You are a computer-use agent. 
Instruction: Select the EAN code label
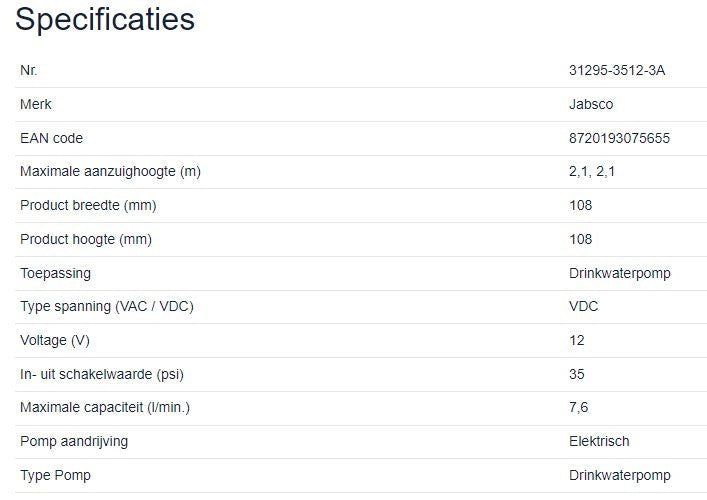(51, 138)
